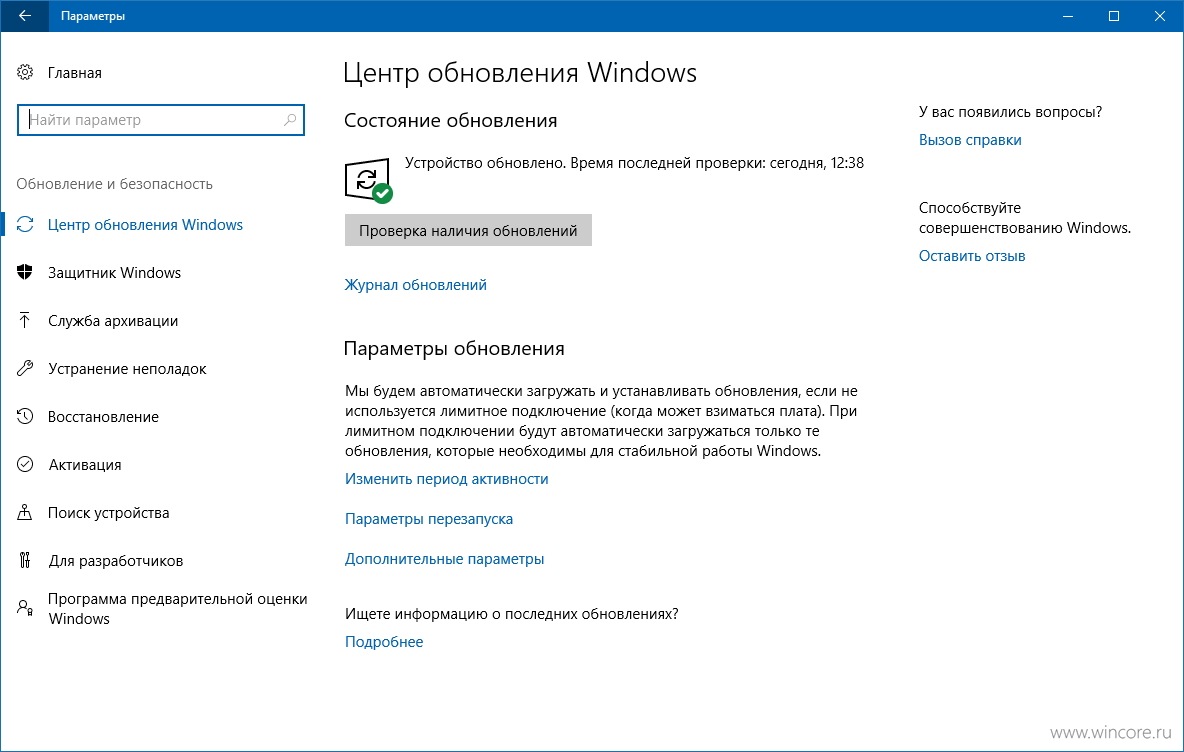The width and height of the screenshot is (1184, 752).
Task: Click the Поиск устройства locator icon
Action: coord(25,513)
